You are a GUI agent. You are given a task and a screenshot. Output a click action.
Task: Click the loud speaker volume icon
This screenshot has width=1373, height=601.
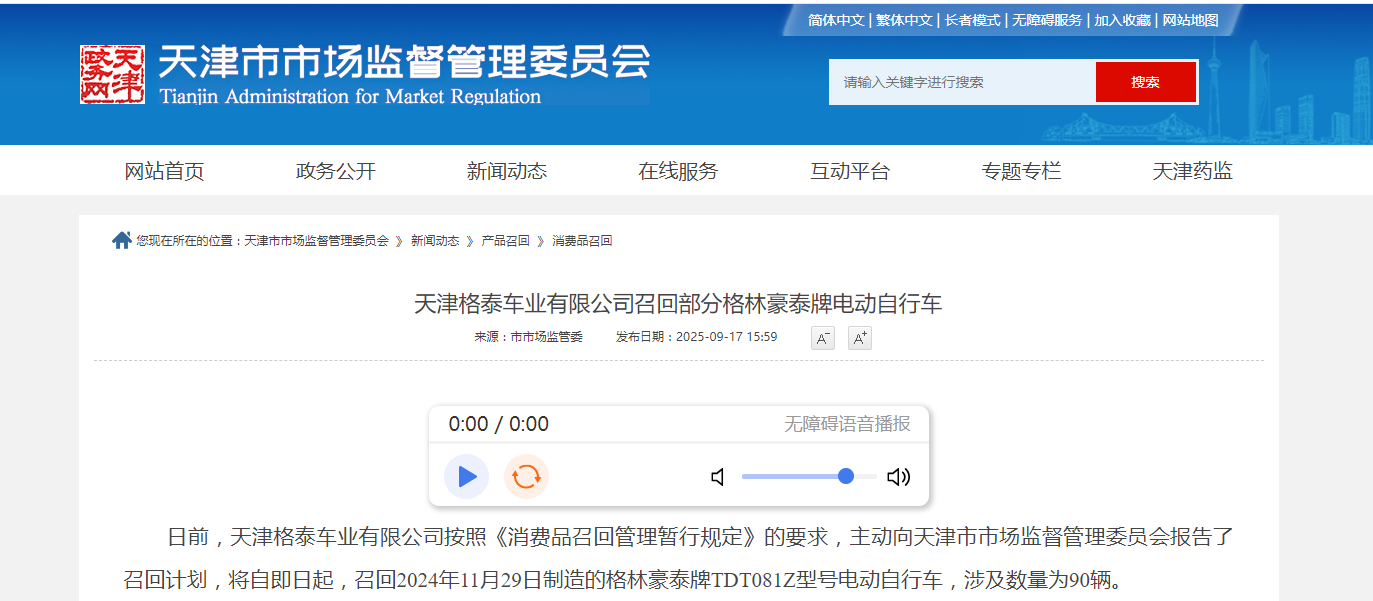pyautogui.click(x=898, y=477)
